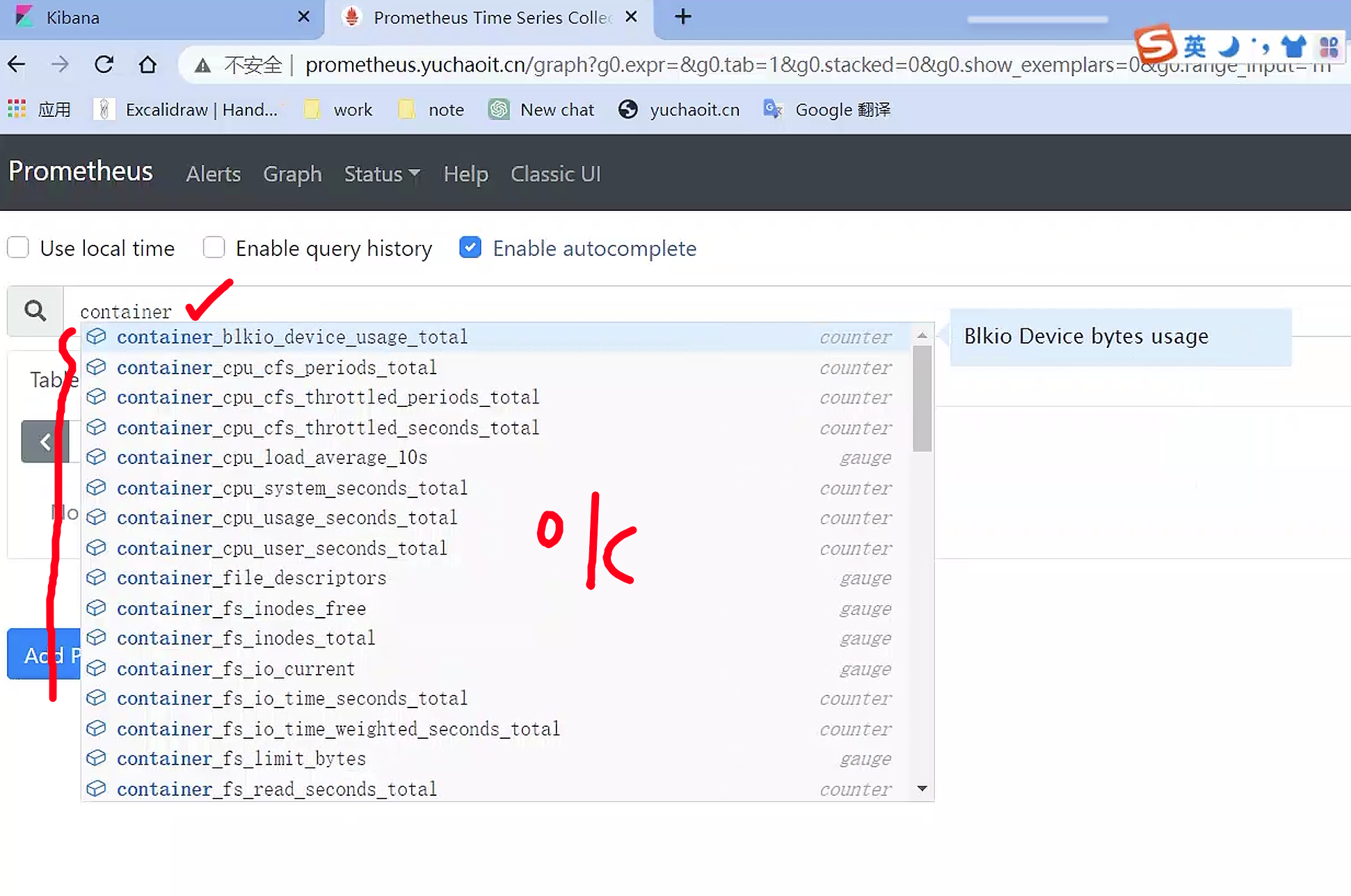Image resolution: width=1351 pixels, height=896 pixels.
Task: Open the Alerts nav item
Action: pos(213,174)
